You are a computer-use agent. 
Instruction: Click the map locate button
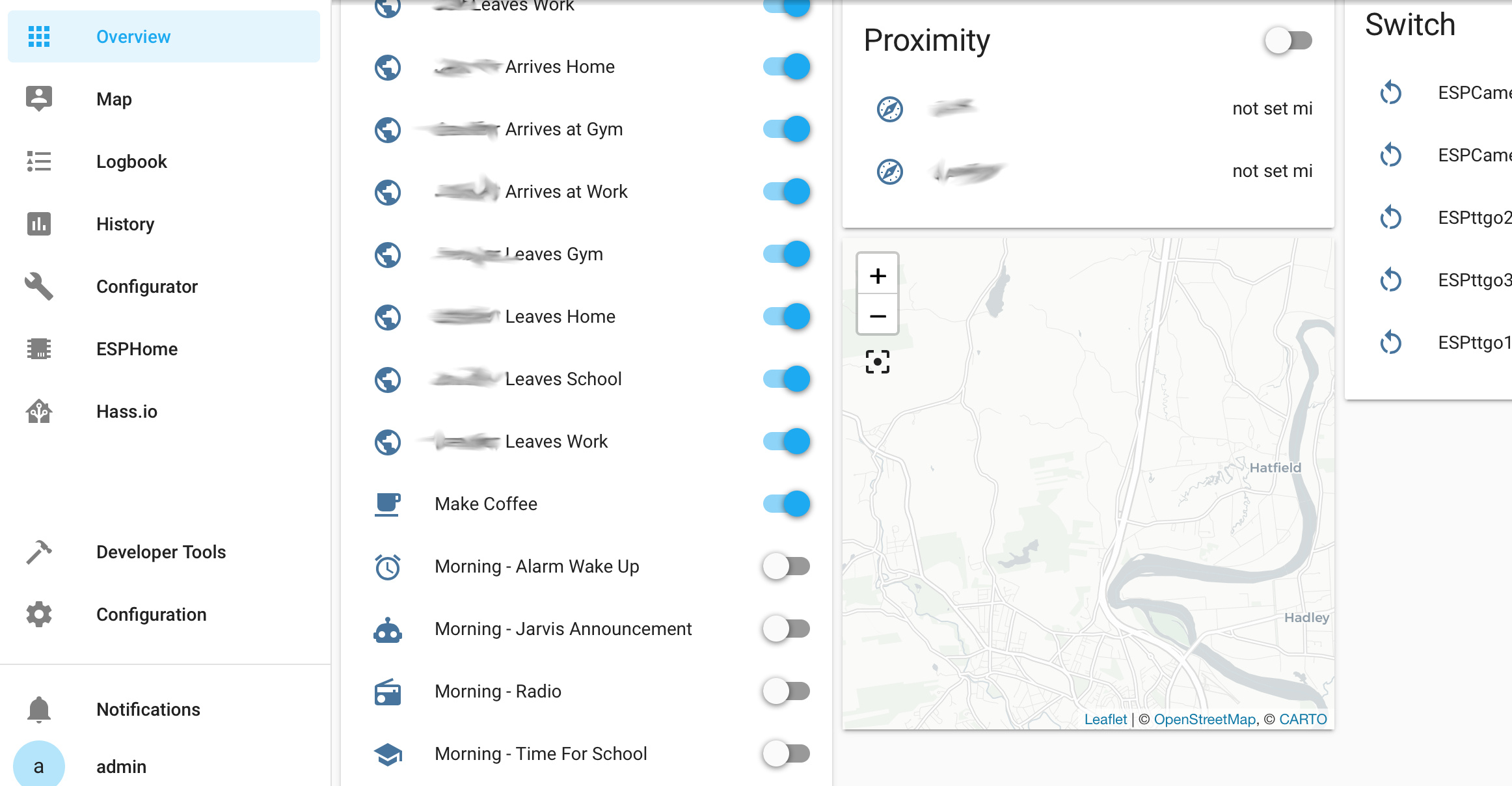pos(878,362)
